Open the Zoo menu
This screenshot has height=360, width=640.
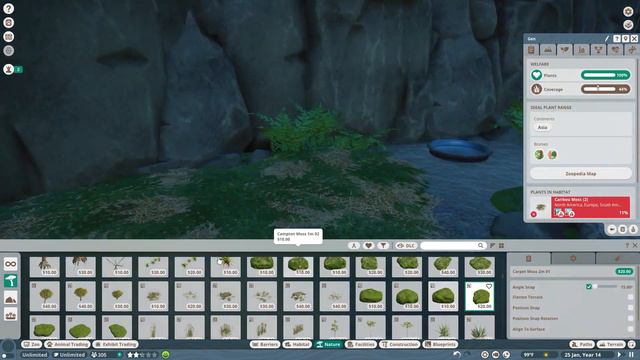coord(32,344)
